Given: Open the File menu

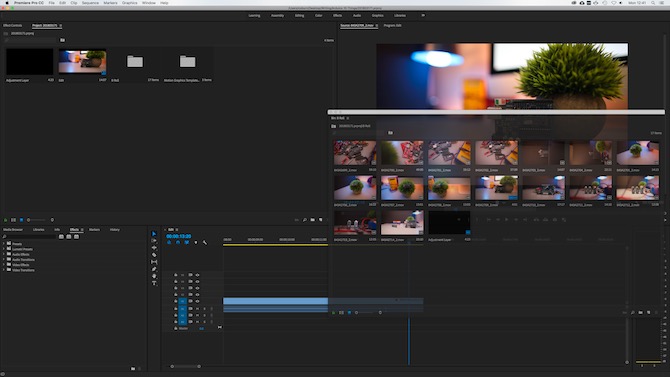Looking at the screenshot, I should (51, 3).
